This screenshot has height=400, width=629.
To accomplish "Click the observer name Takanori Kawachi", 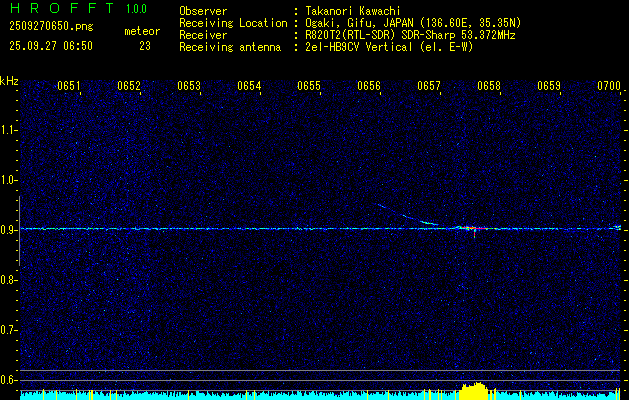I will point(351,11).
